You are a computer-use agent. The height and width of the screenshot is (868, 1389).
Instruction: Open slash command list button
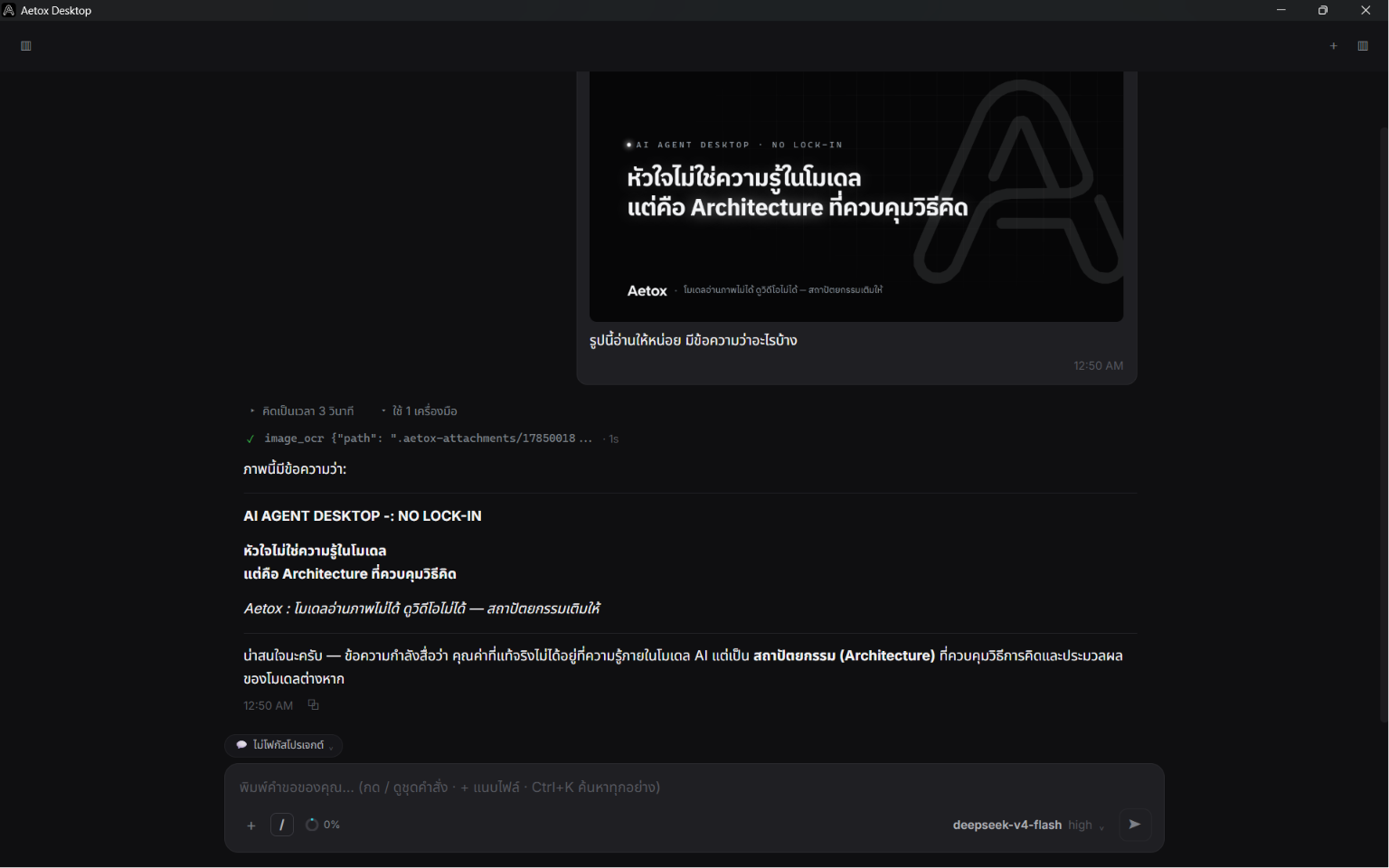(282, 825)
